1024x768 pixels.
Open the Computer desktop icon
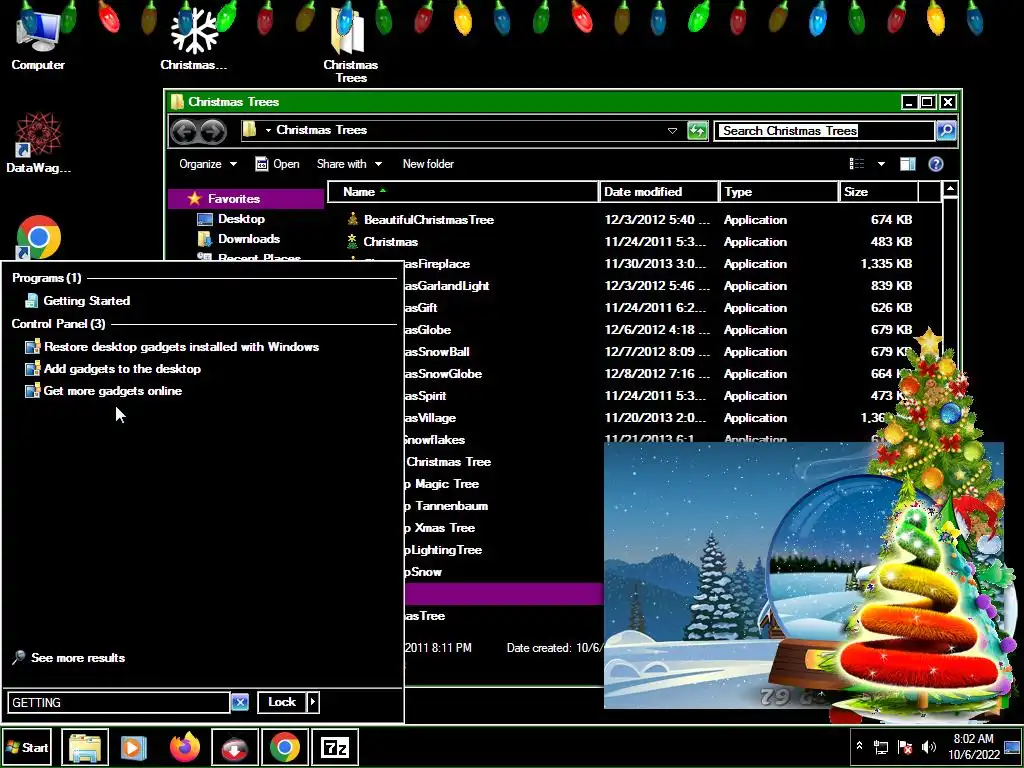[x=38, y=40]
